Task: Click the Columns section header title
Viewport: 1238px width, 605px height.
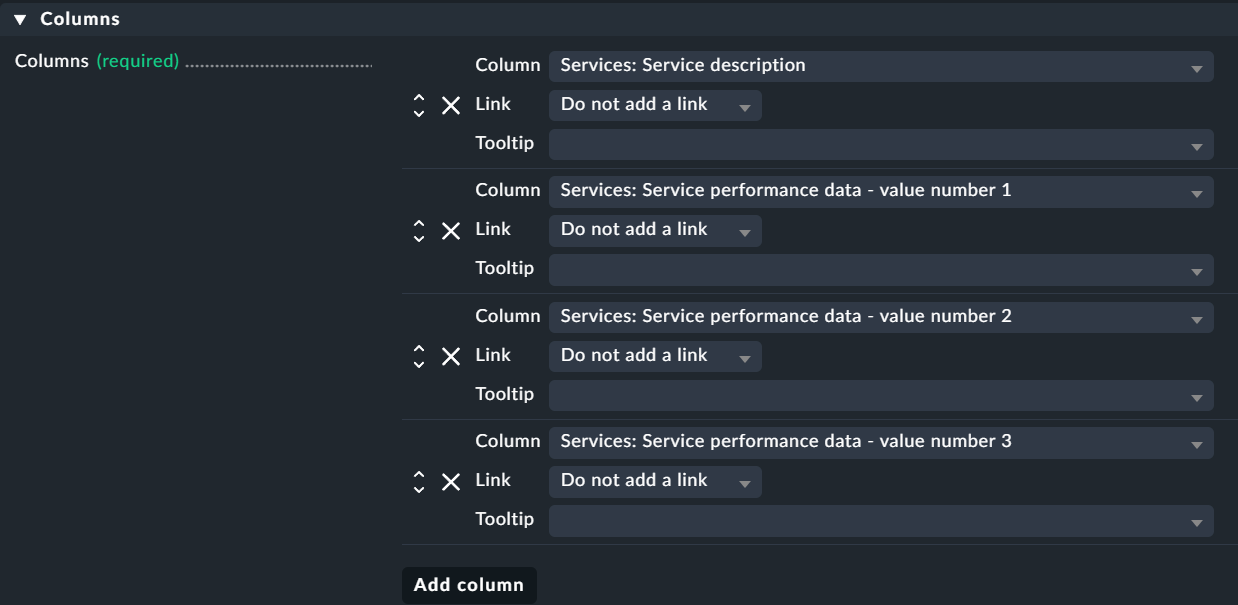Action: click(80, 19)
